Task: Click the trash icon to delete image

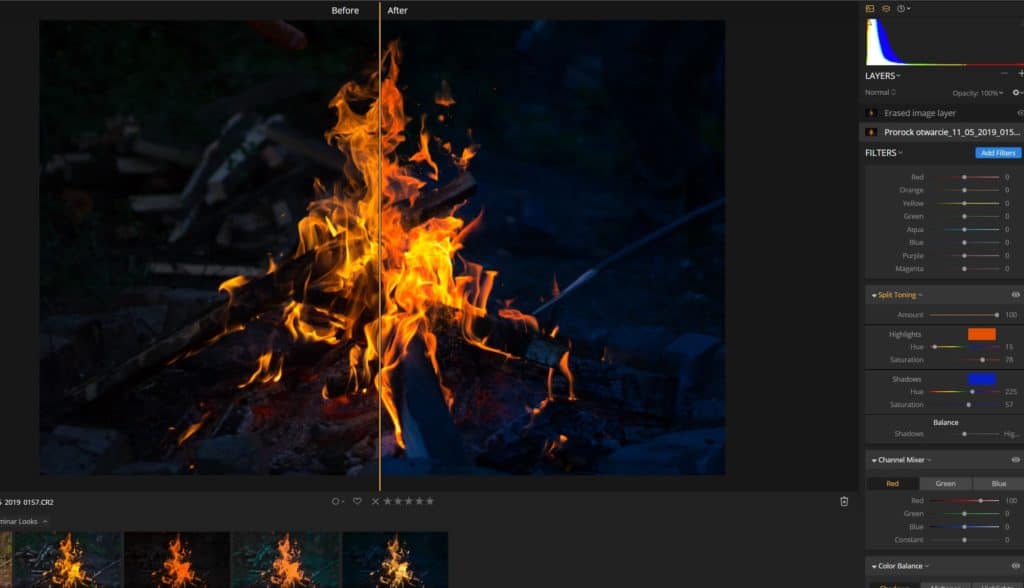Action: (844, 501)
